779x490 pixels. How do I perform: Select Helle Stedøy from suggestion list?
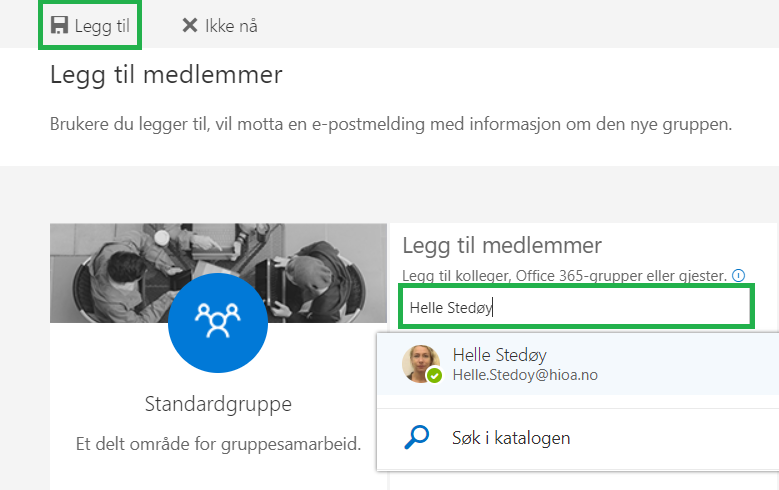point(578,364)
